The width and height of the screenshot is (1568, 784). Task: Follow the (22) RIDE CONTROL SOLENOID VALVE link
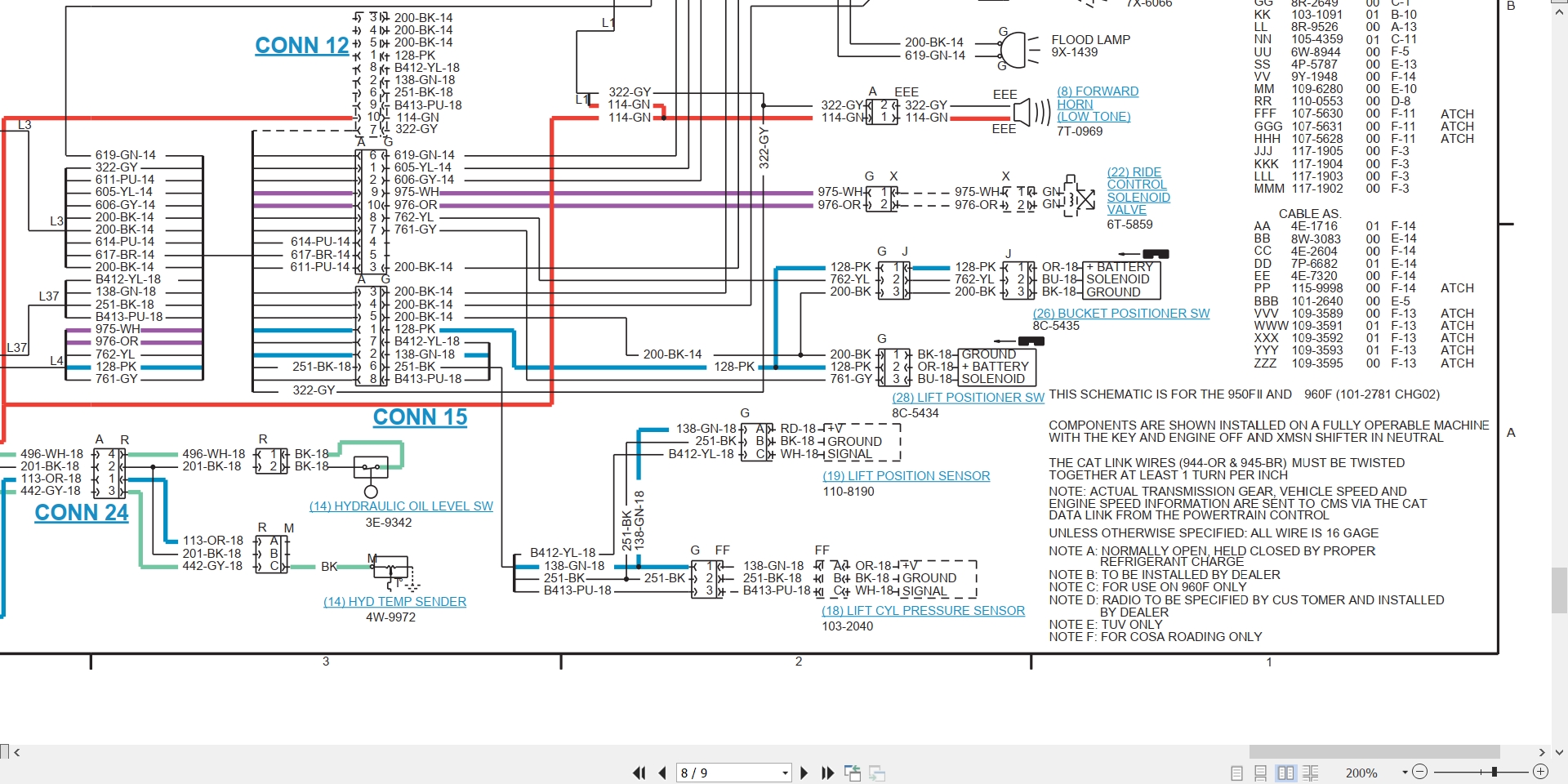1138,191
